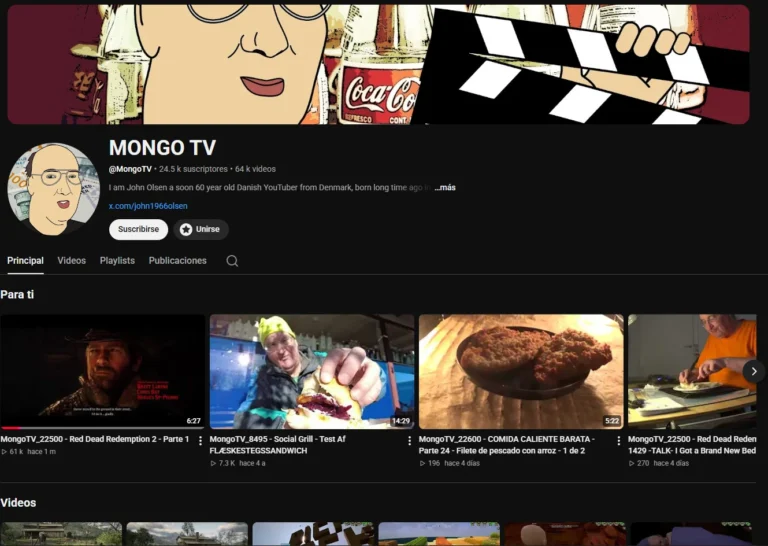Open the Red Dead Redemption 2 Parte 1 thumbnail
Viewport: 768px width, 546px height.
point(102,372)
